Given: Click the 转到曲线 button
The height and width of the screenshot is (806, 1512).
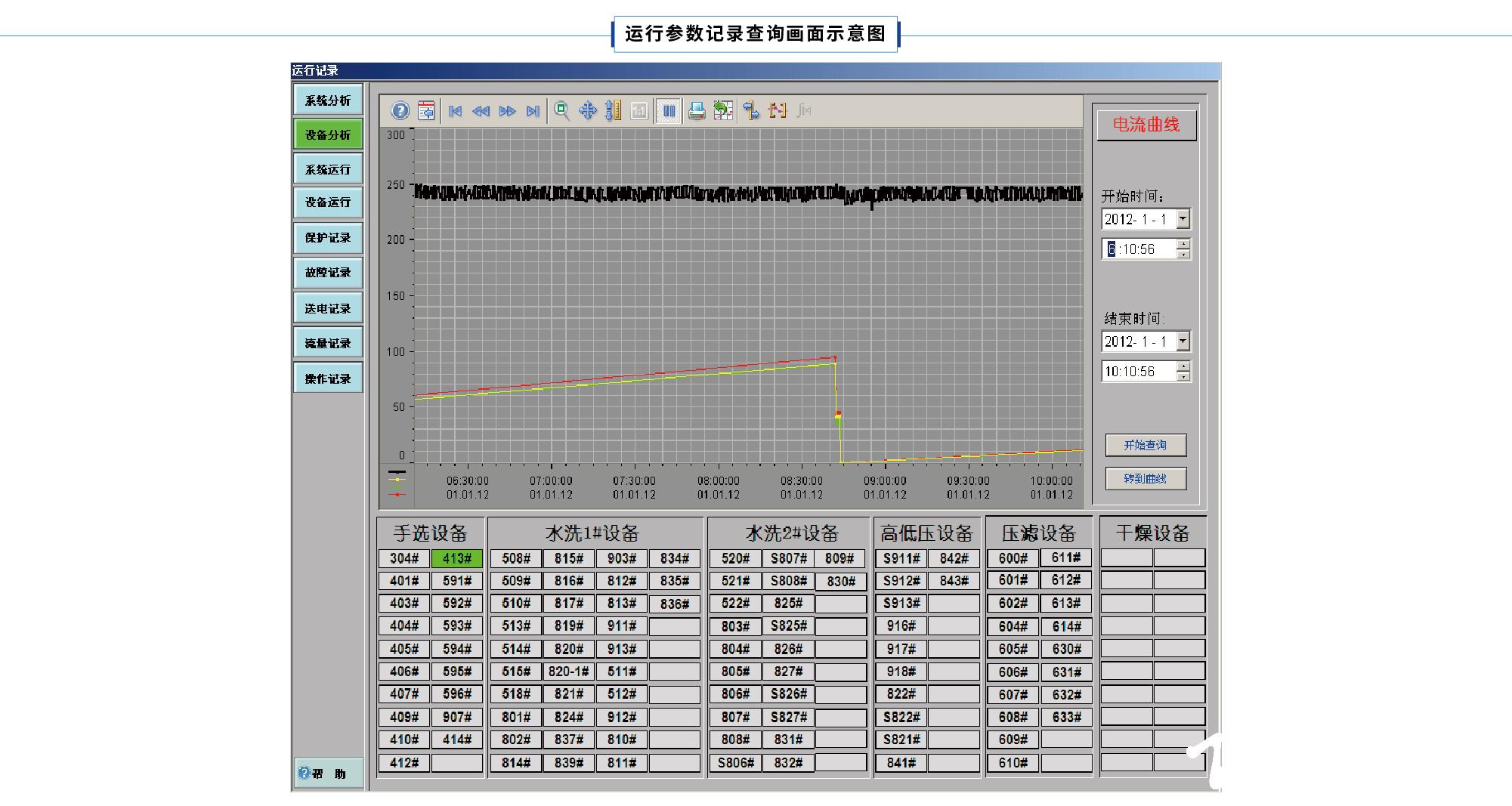Looking at the screenshot, I should 1146,479.
